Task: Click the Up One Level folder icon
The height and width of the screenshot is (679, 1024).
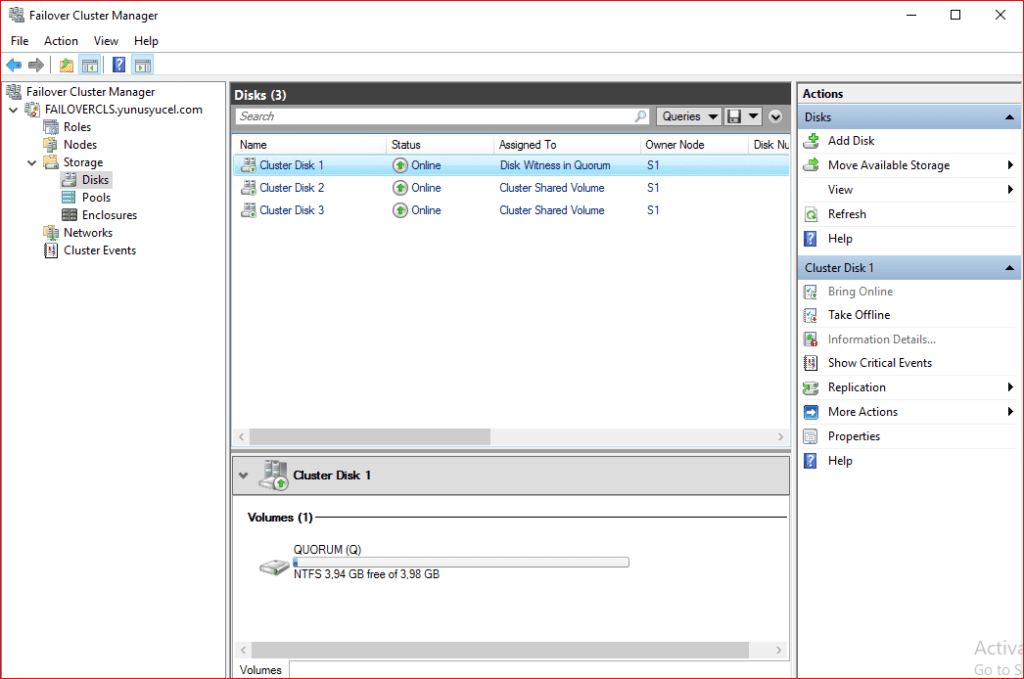Action: pos(66,65)
